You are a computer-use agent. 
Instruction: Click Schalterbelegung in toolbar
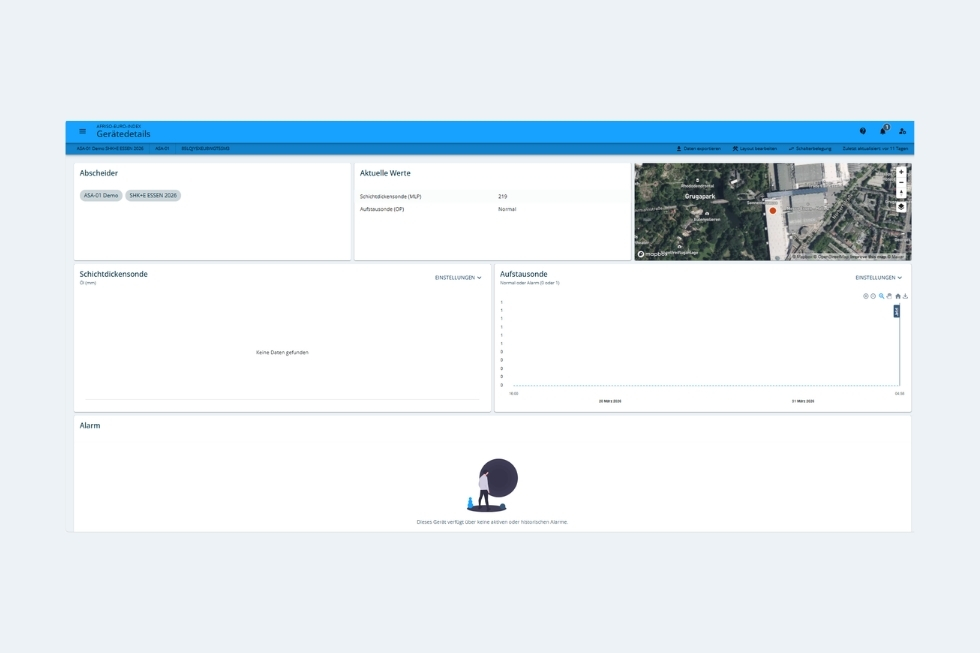click(810, 149)
